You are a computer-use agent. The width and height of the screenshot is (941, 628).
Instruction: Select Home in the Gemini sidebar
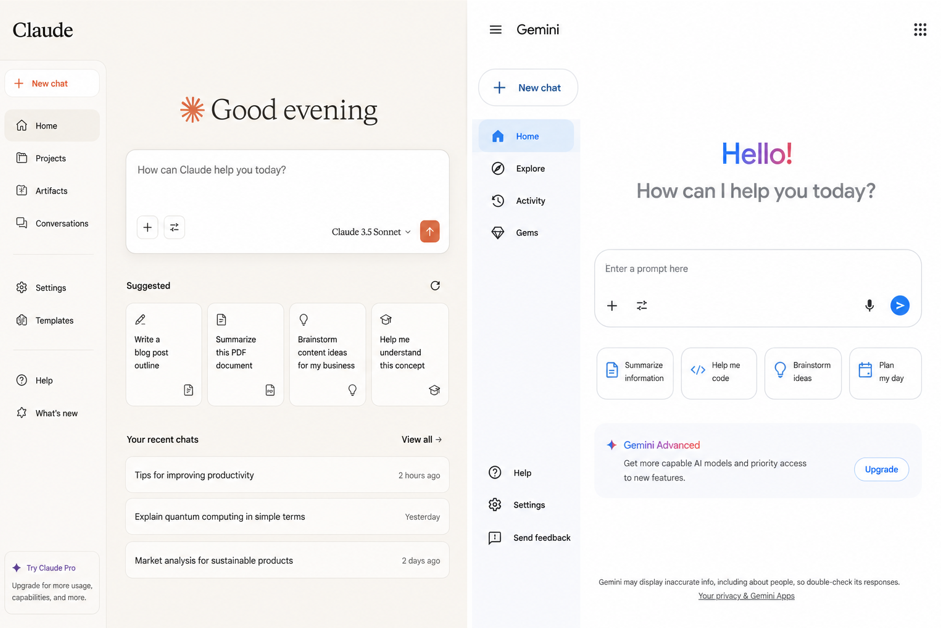pyautogui.click(x=526, y=136)
